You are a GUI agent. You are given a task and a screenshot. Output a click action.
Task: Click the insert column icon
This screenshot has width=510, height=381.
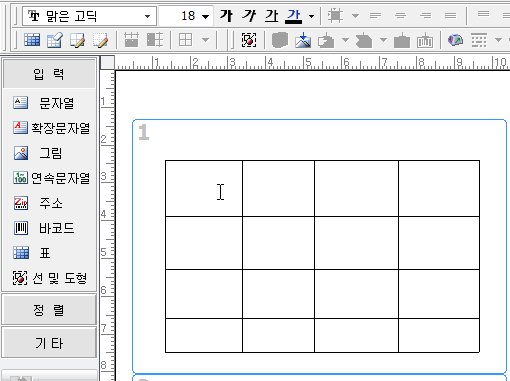click(155, 40)
